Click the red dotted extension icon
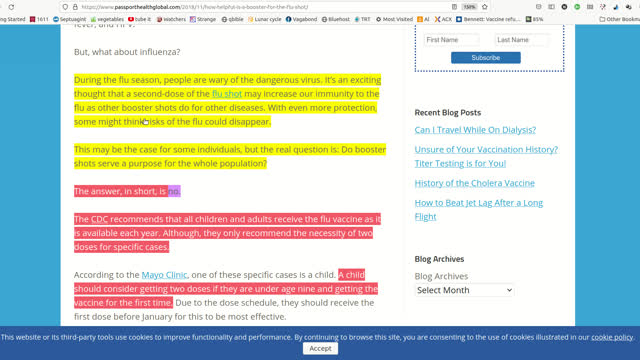 click(x=603, y=7)
